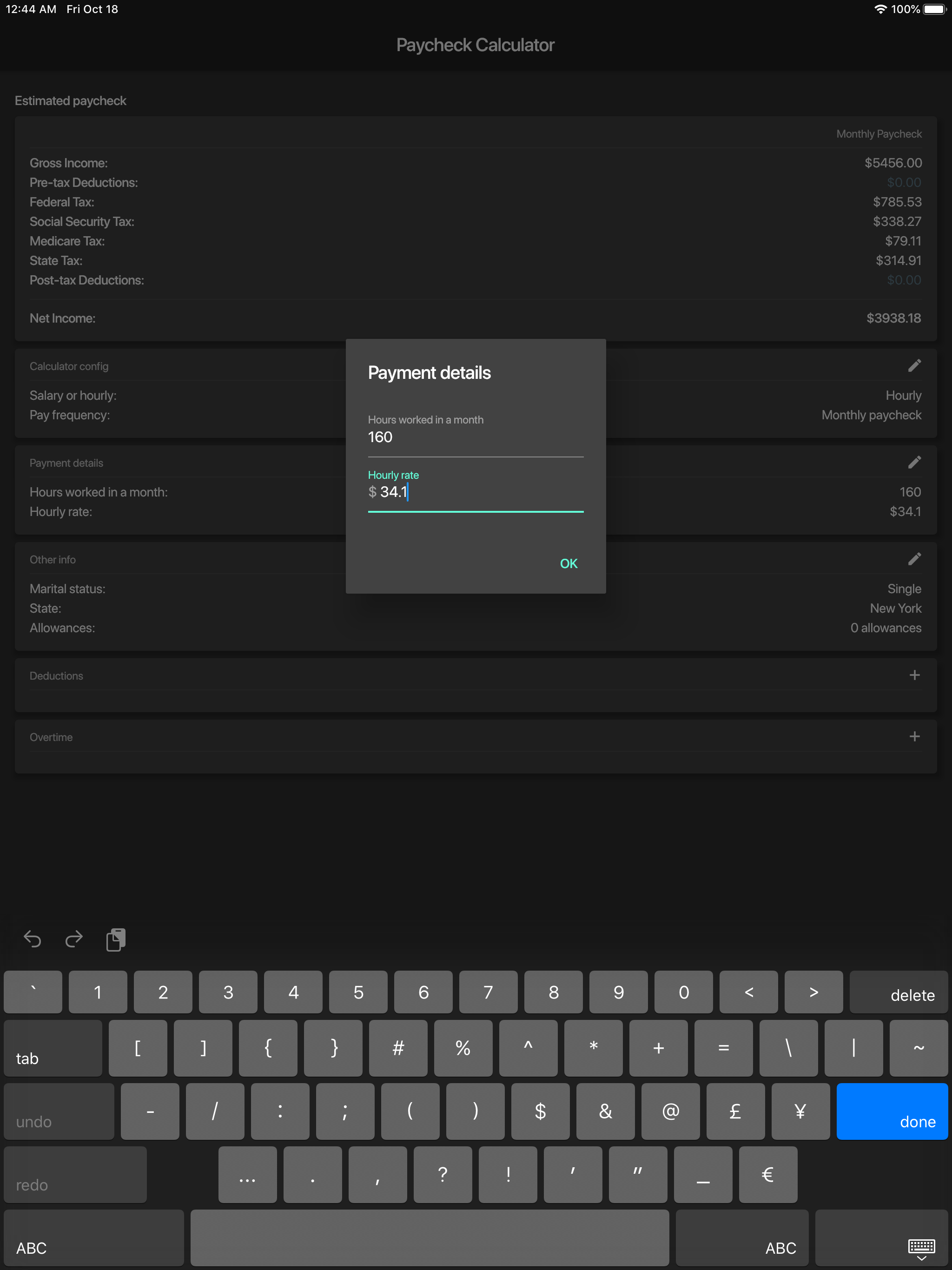This screenshot has width=952, height=1270.
Task: Type digit 5 on keyboard
Action: pyautogui.click(x=358, y=992)
